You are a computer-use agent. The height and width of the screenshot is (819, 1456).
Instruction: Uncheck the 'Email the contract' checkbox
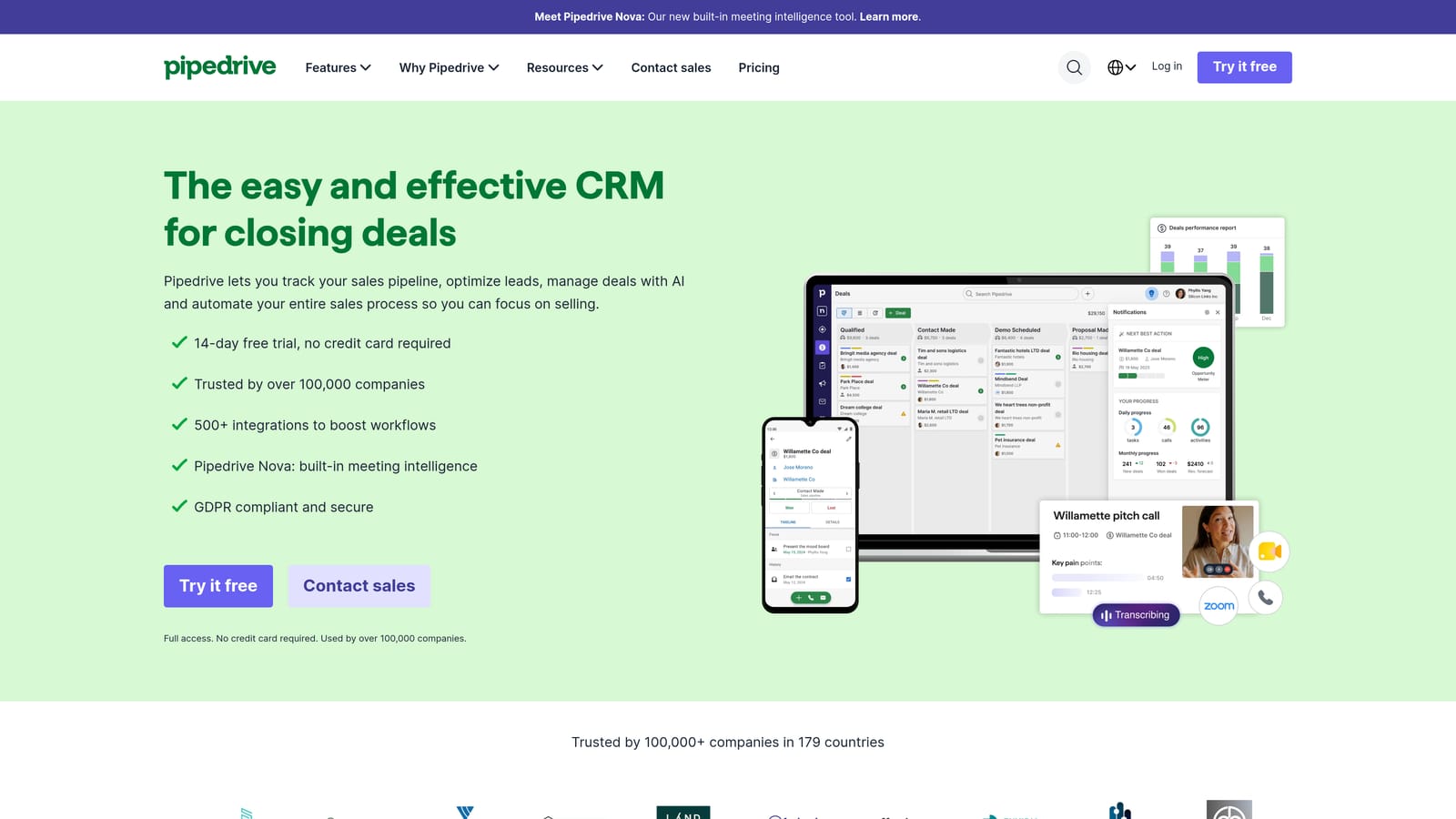(x=849, y=579)
